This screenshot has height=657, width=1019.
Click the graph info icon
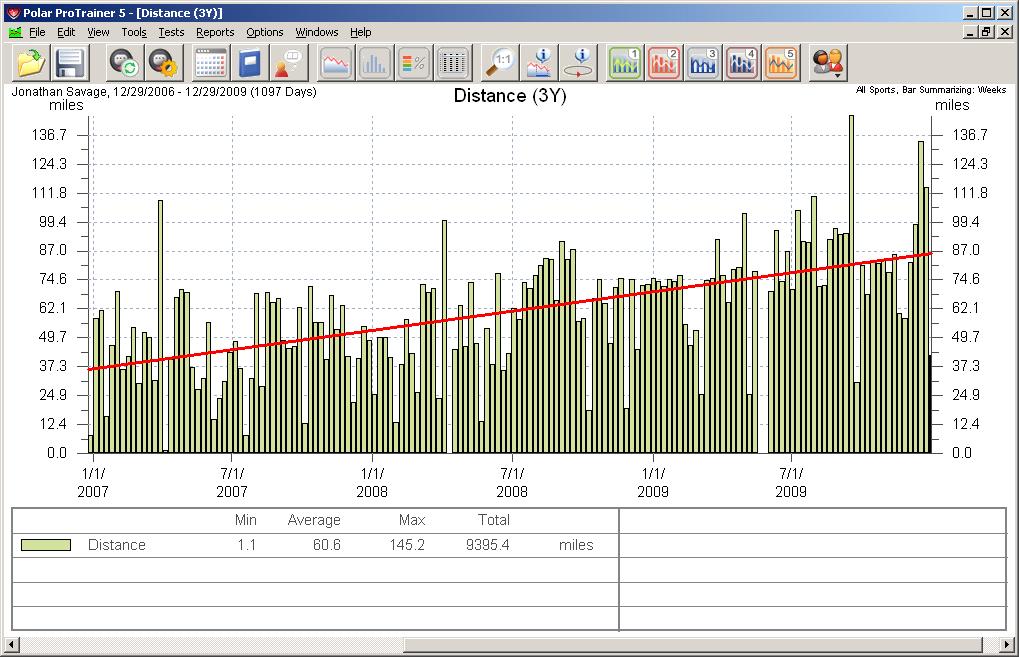click(540, 63)
